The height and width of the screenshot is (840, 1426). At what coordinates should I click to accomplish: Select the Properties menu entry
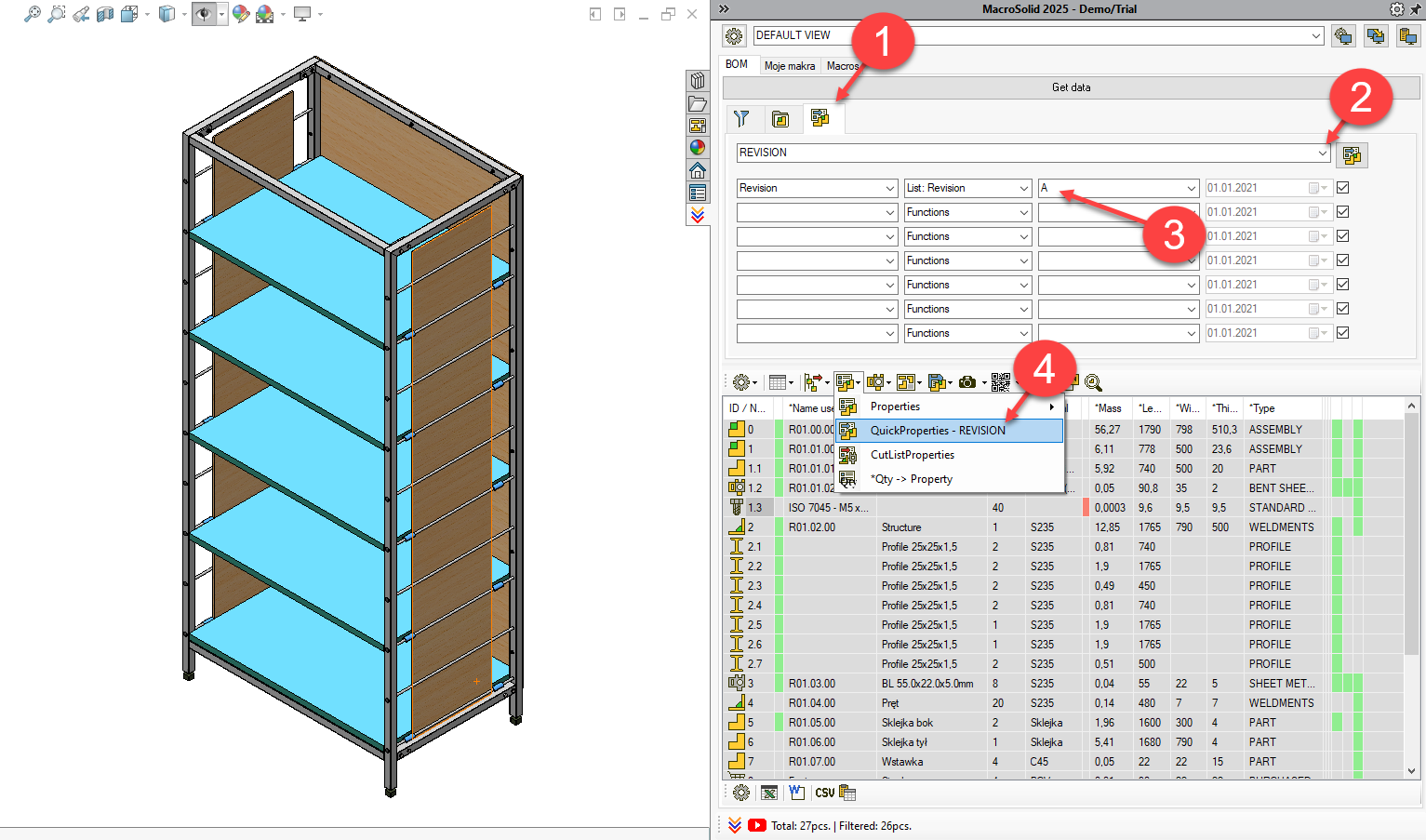[x=950, y=407]
